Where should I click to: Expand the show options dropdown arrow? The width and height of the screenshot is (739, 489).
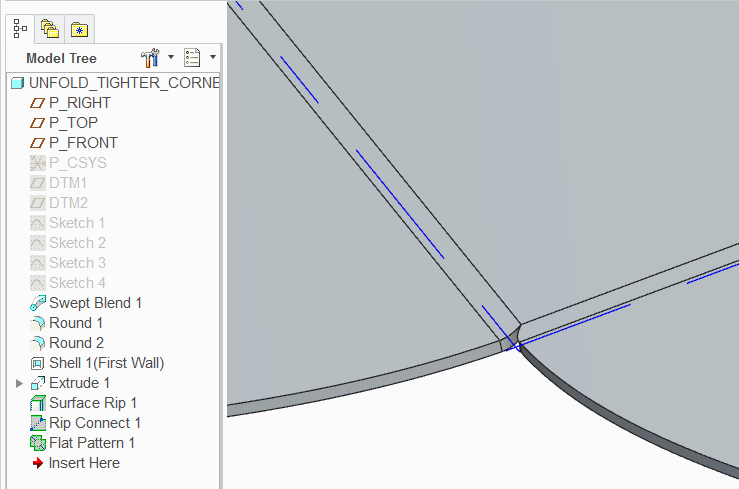point(213,57)
